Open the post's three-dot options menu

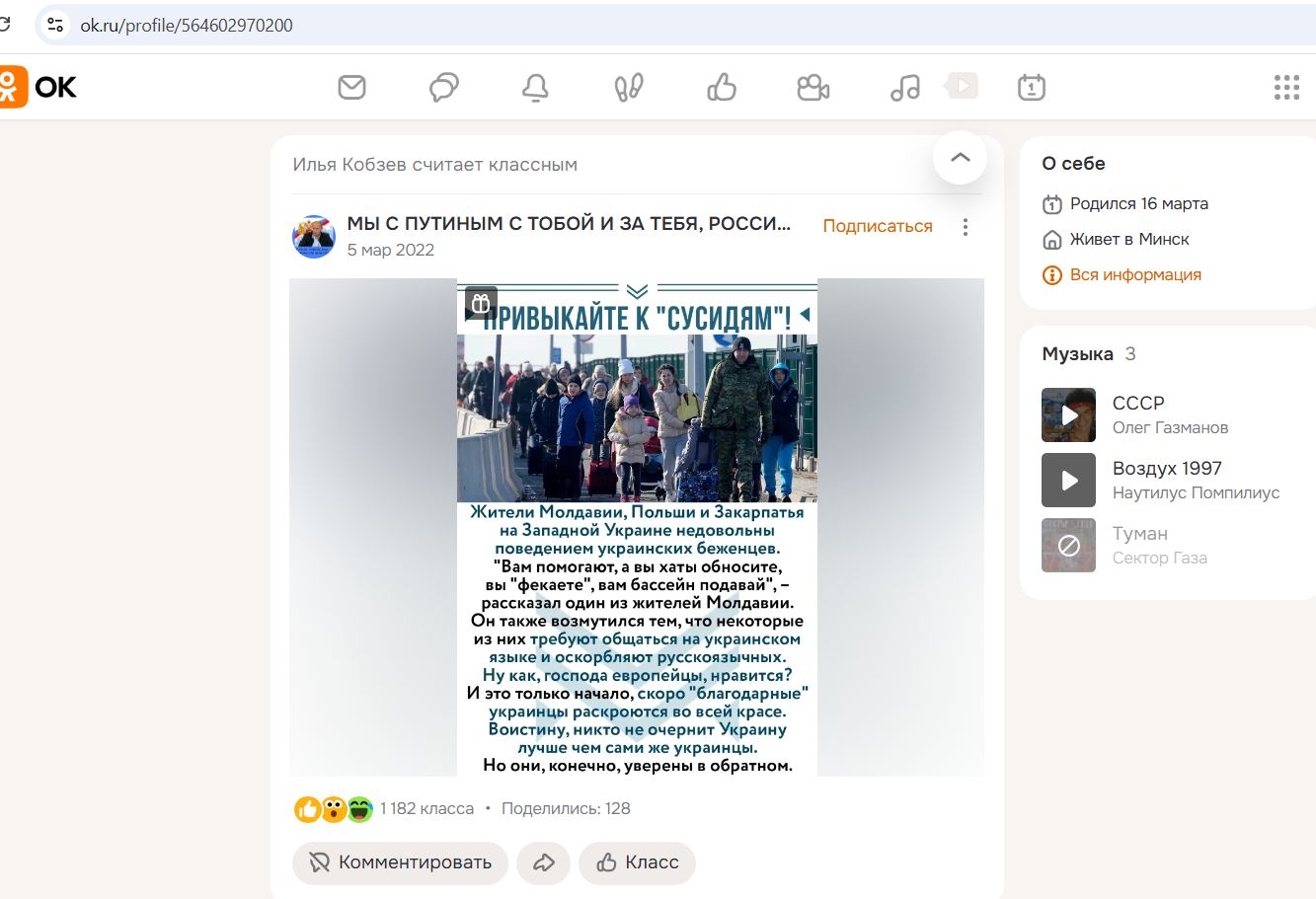click(x=965, y=227)
